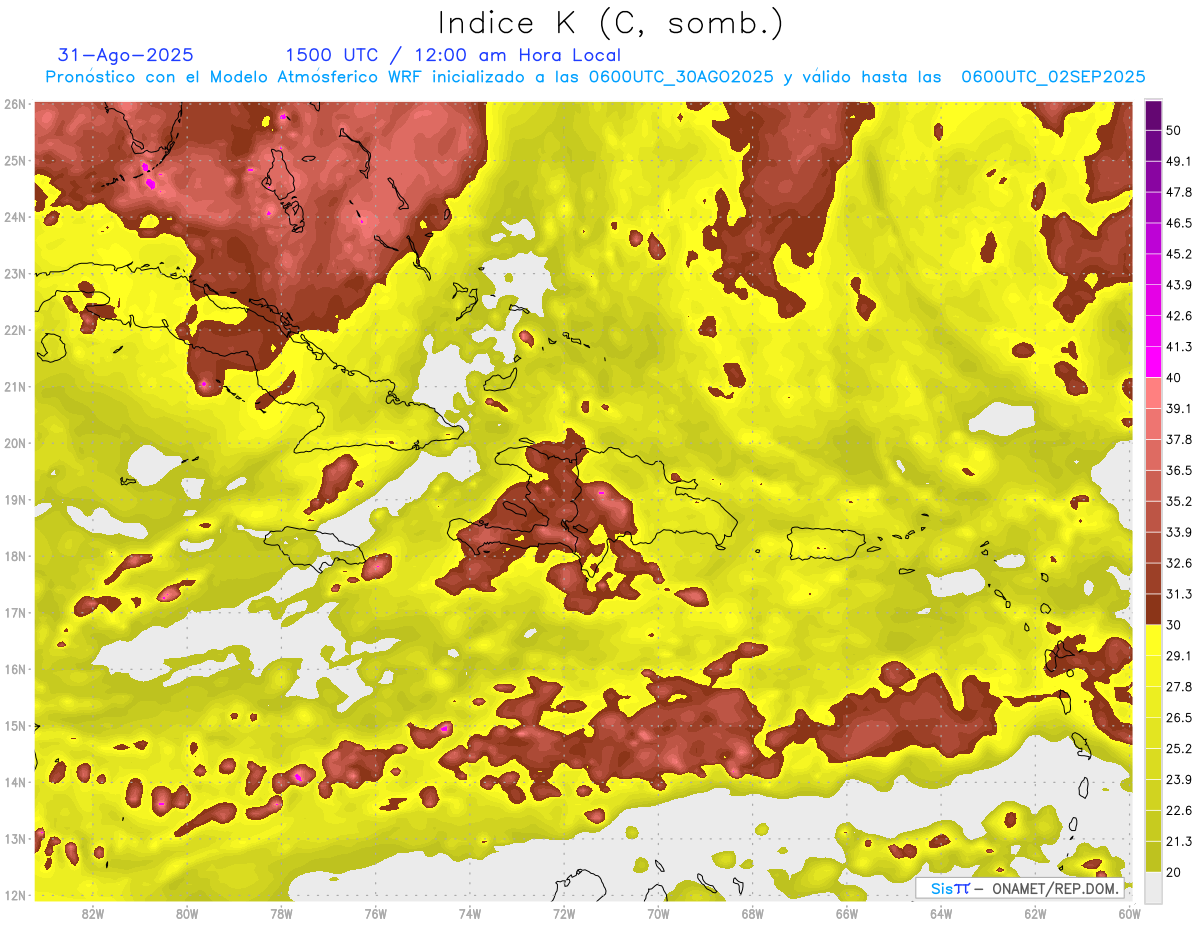Image resolution: width=1200 pixels, height=927 pixels.
Task: Click the map title "Indice K (C, somb.)"
Action: click(x=610, y=23)
